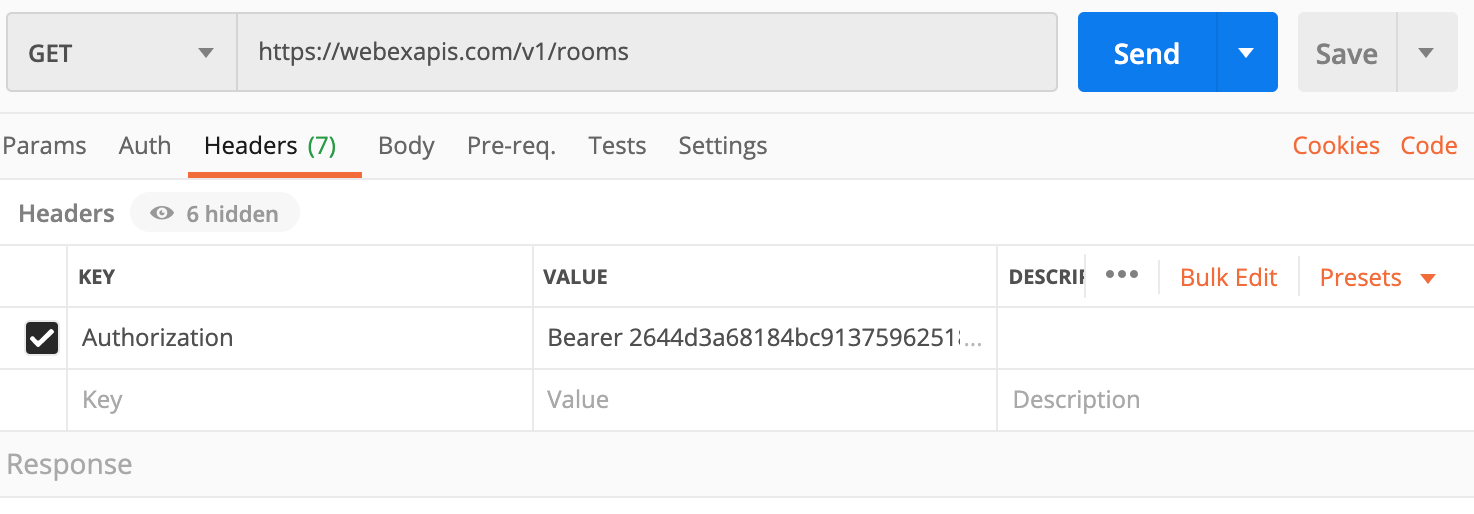Viewport: 1474px width, 514px height.
Task: Open the Code link
Action: tap(1429, 146)
